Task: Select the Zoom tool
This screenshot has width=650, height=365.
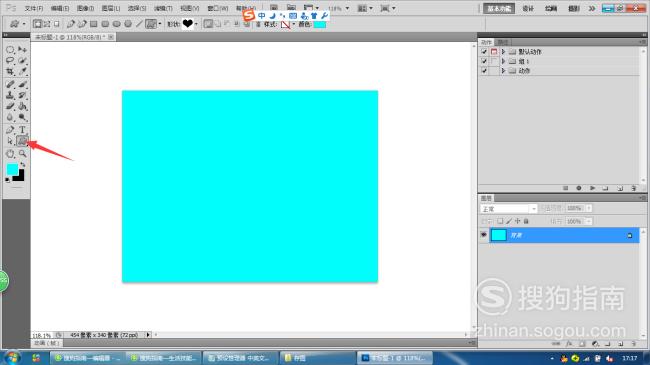Action: 22,154
